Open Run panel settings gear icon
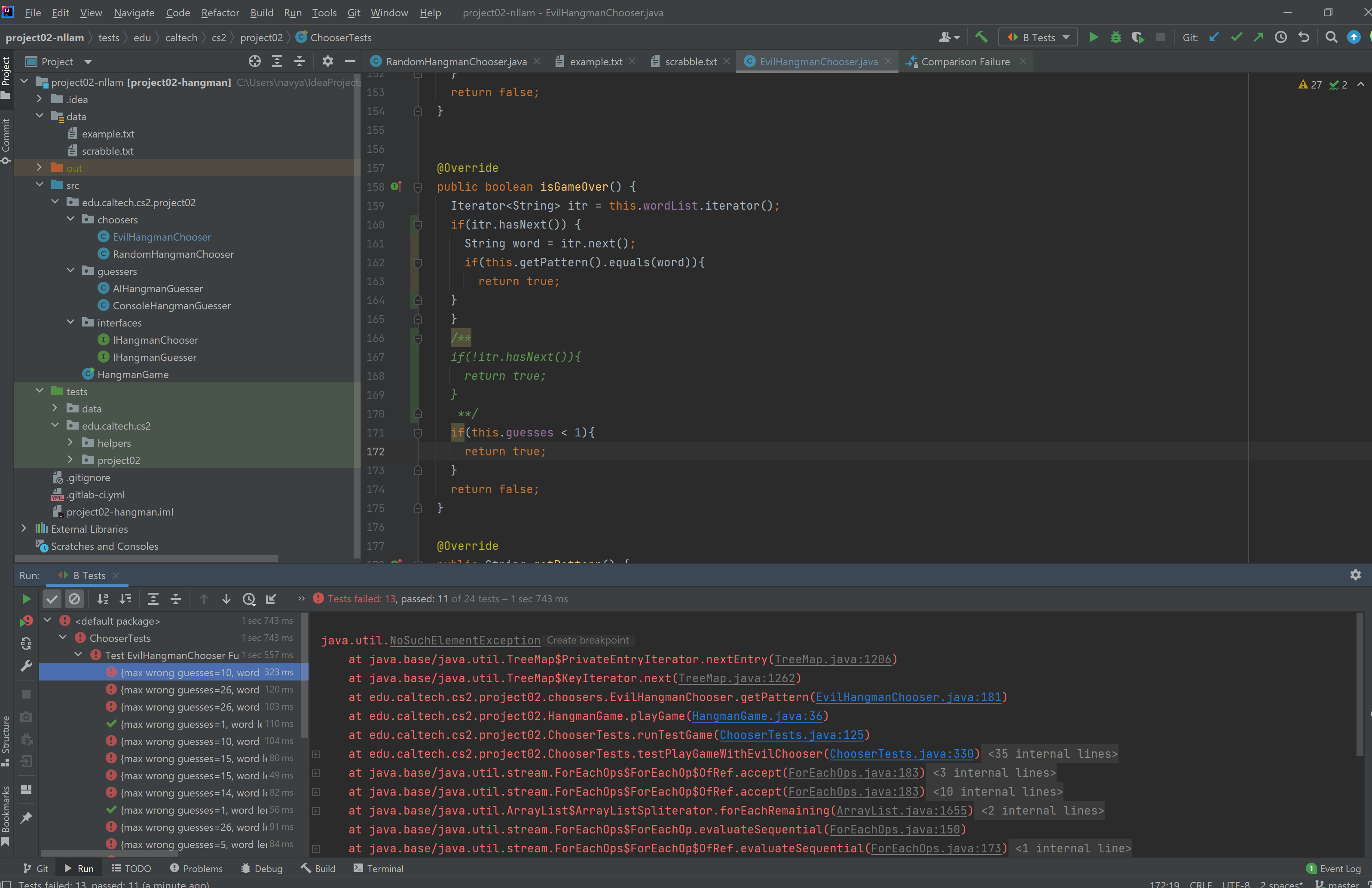Image resolution: width=1372 pixels, height=888 pixels. (x=1355, y=575)
